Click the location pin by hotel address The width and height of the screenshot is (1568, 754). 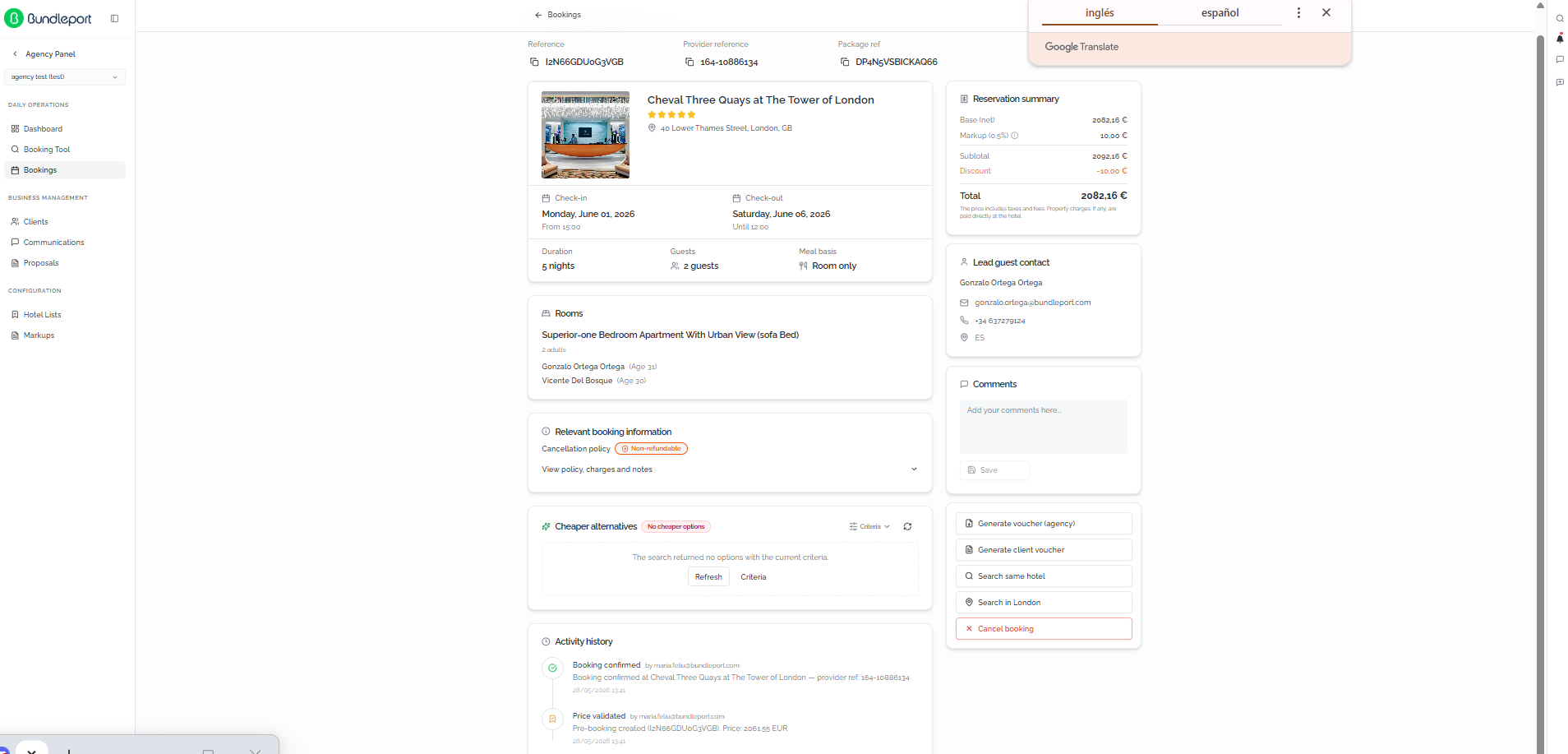point(652,128)
